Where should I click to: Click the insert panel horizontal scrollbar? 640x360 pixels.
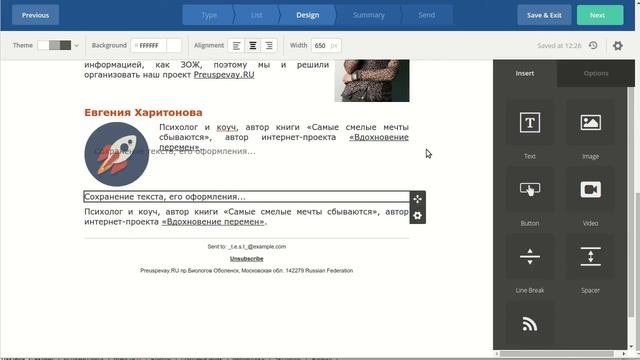556,353
